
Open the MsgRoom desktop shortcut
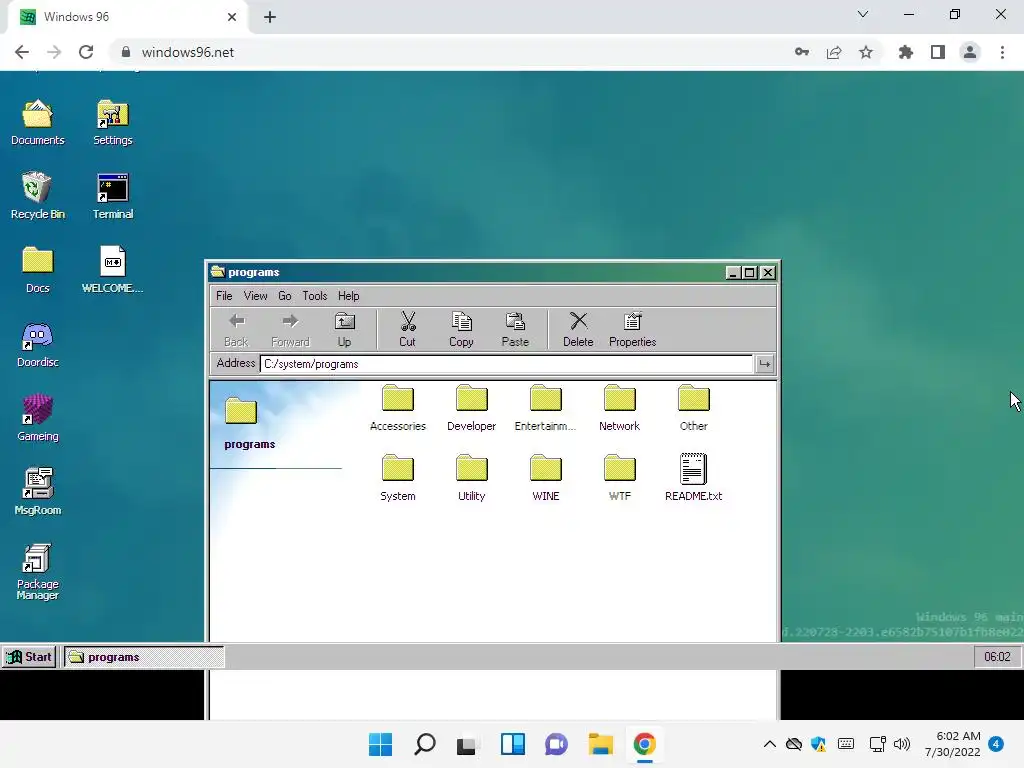[x=37, y=492]
